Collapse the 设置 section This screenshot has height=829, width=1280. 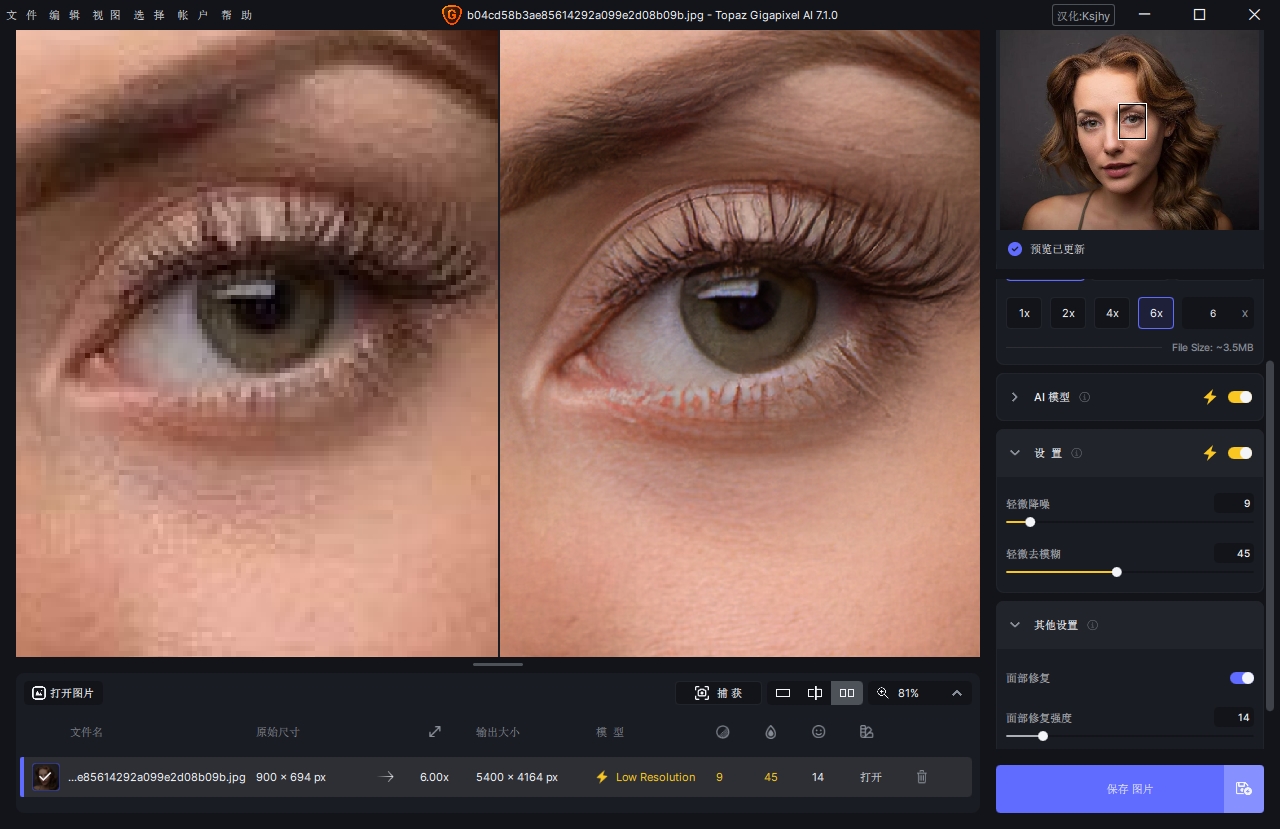1015,453
